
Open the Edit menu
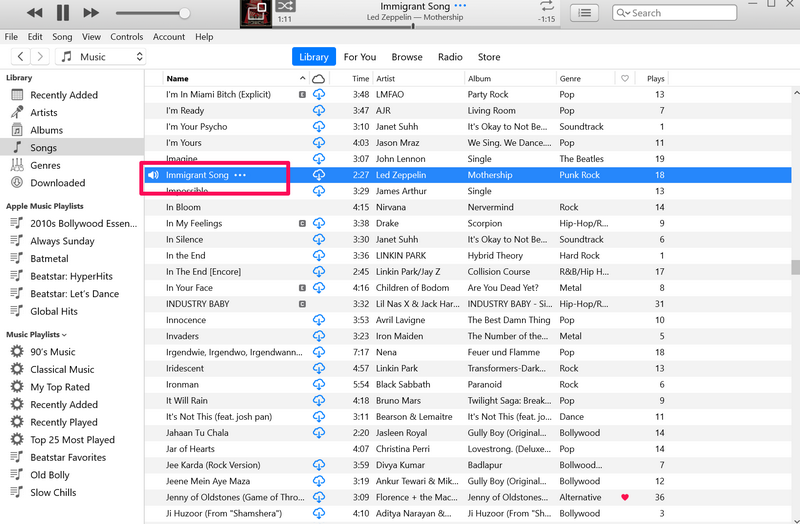point(35,37)
